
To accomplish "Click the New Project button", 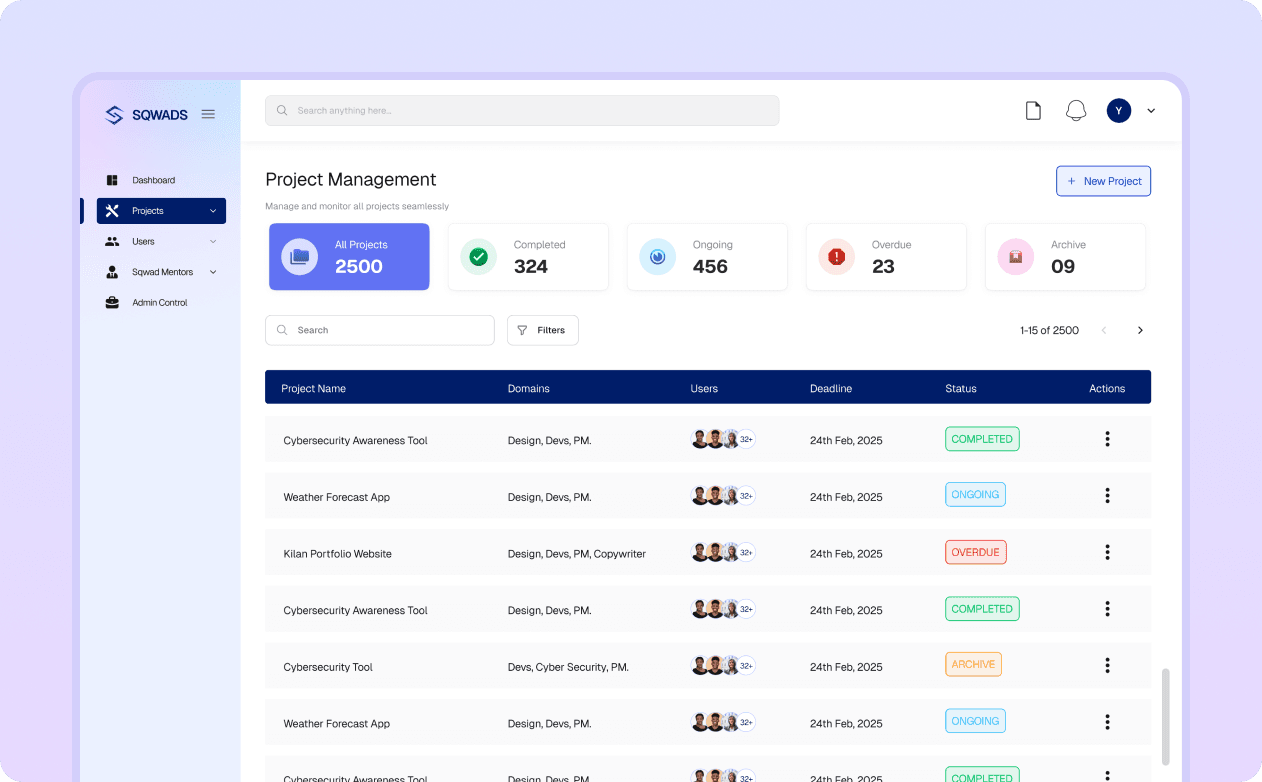I will 1103,181.
